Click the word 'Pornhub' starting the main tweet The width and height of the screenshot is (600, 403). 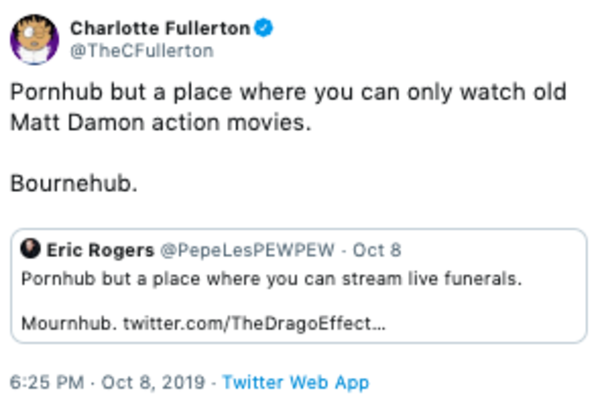tap(50, 93)
